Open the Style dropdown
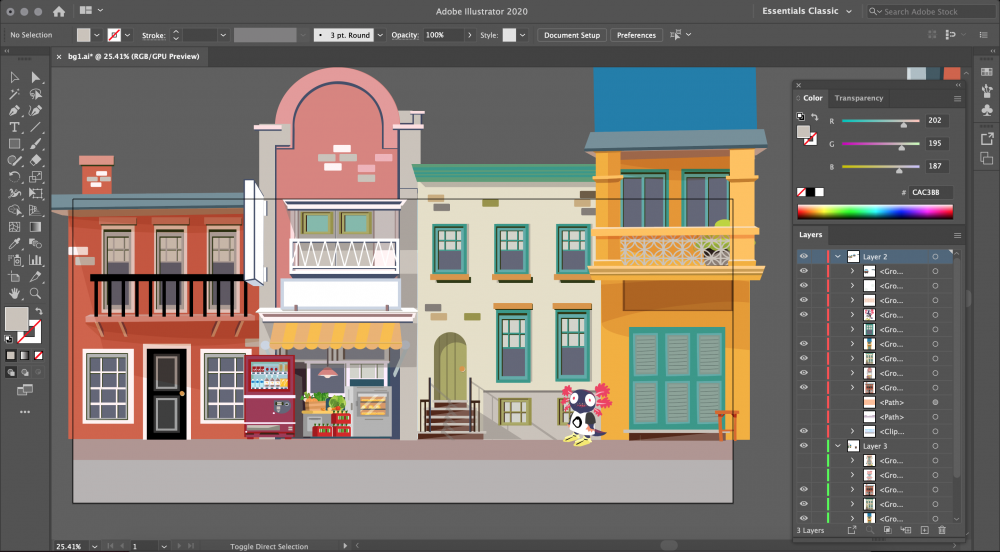 (522, 35)
